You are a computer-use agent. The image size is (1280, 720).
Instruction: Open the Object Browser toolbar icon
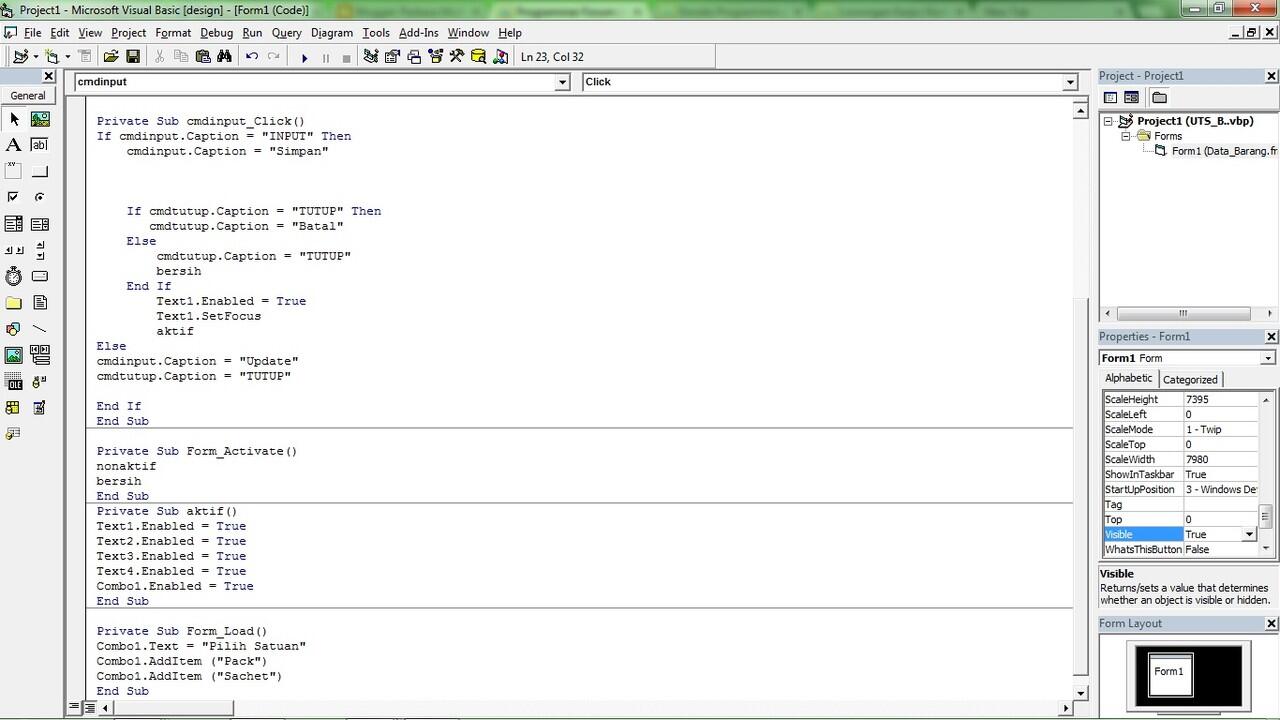pyautogui.click(x=435, y=57)
